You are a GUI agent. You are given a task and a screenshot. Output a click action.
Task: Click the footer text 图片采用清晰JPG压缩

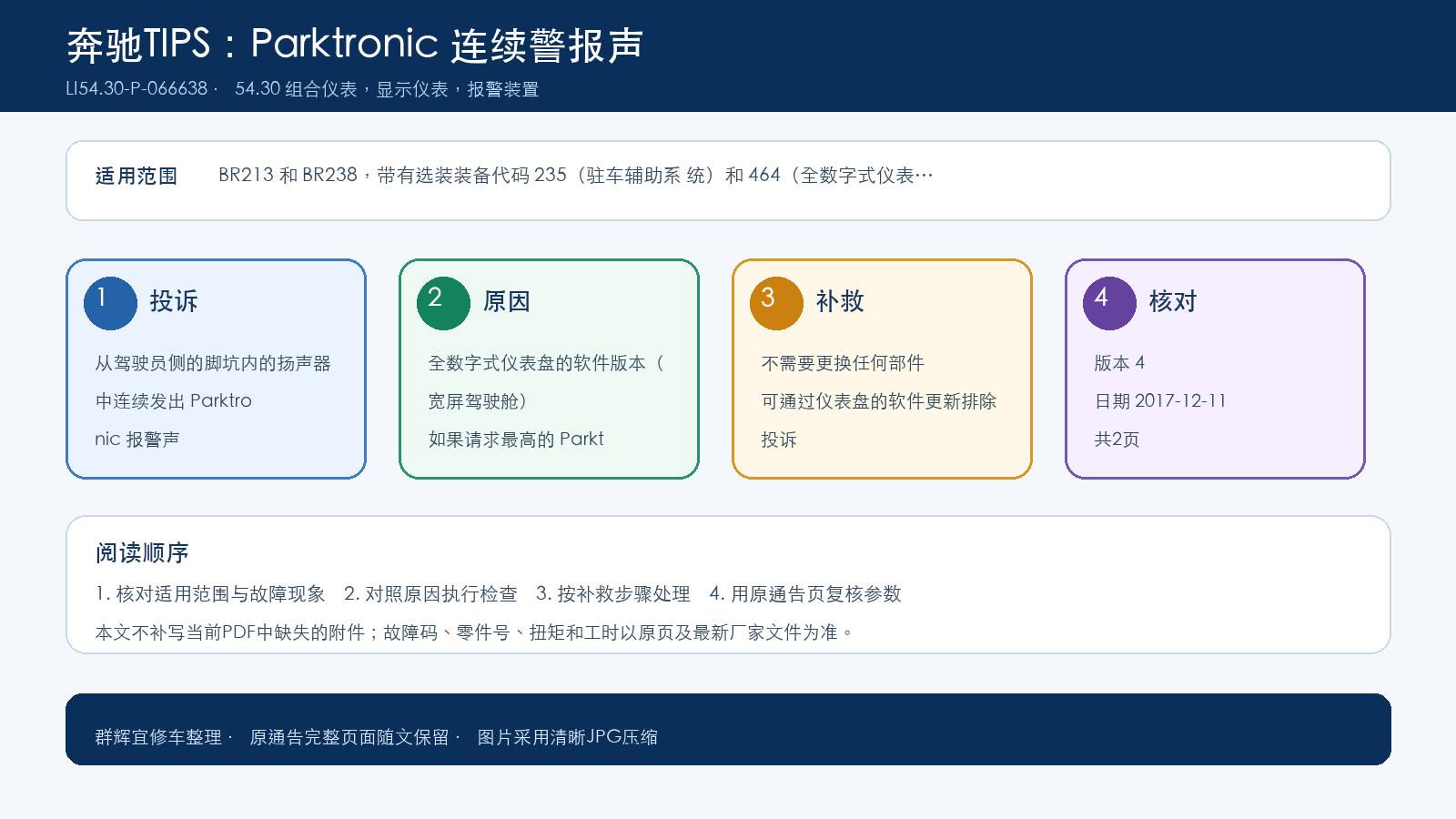coord(567,737)
